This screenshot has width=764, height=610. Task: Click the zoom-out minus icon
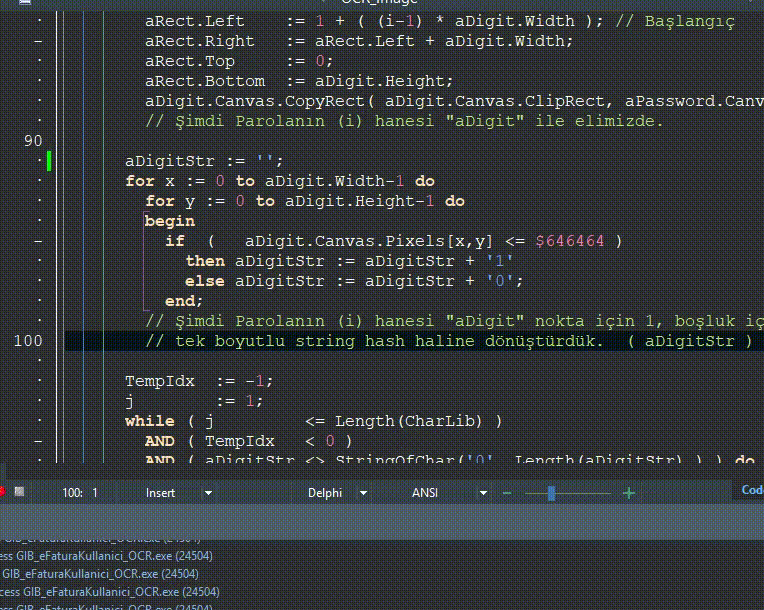507,493
